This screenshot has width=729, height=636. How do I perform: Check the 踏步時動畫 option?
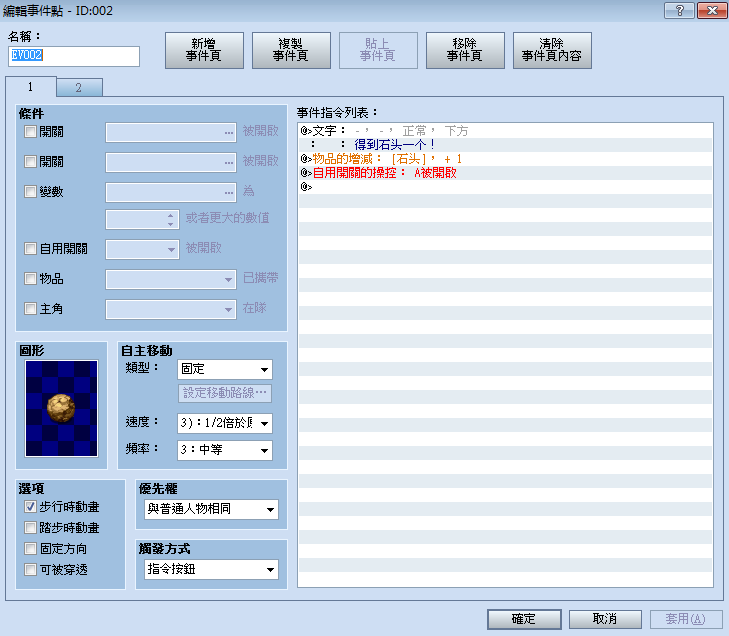[30, 527]
